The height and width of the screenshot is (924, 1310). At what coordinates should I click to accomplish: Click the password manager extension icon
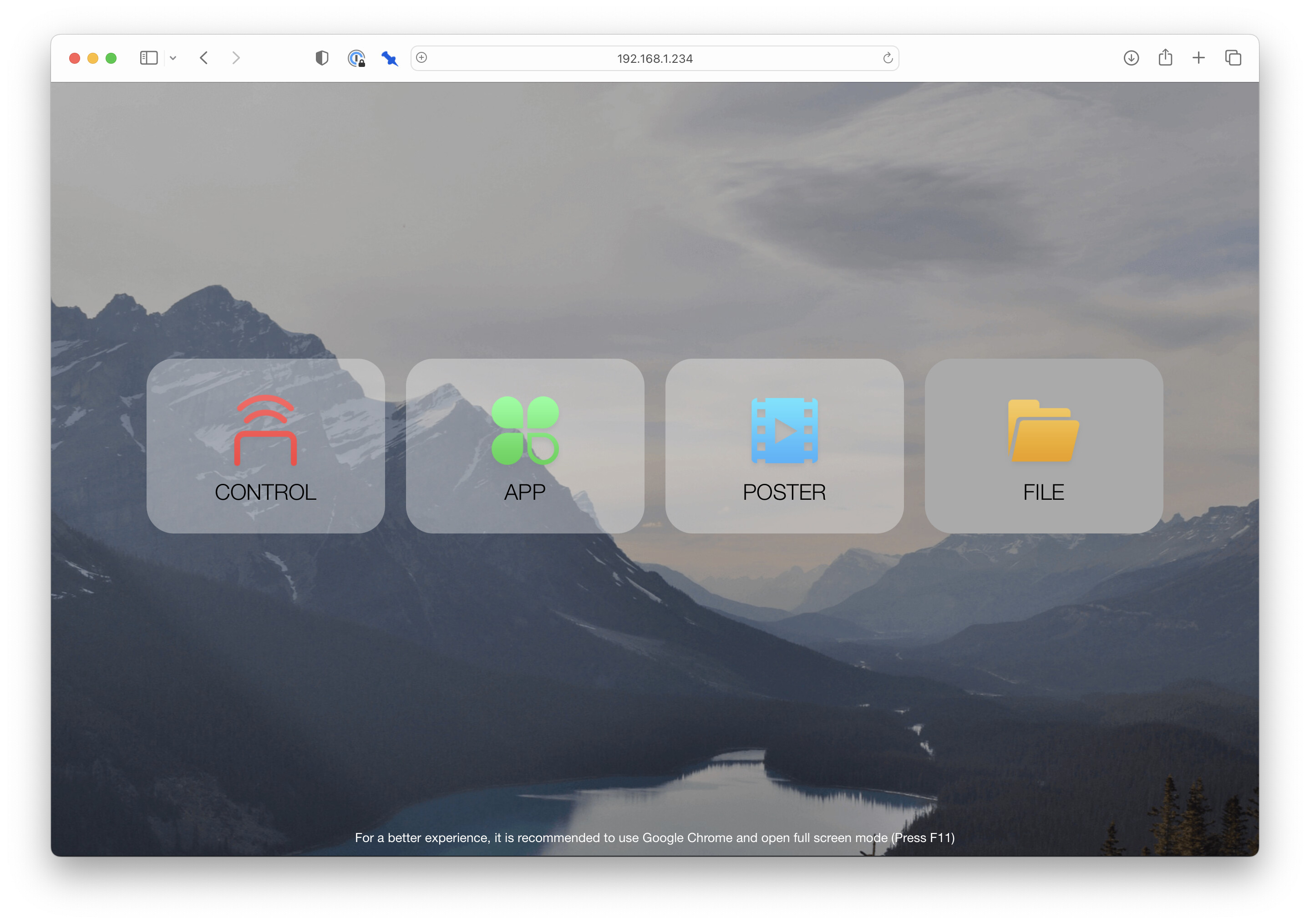tap(356, 58)
